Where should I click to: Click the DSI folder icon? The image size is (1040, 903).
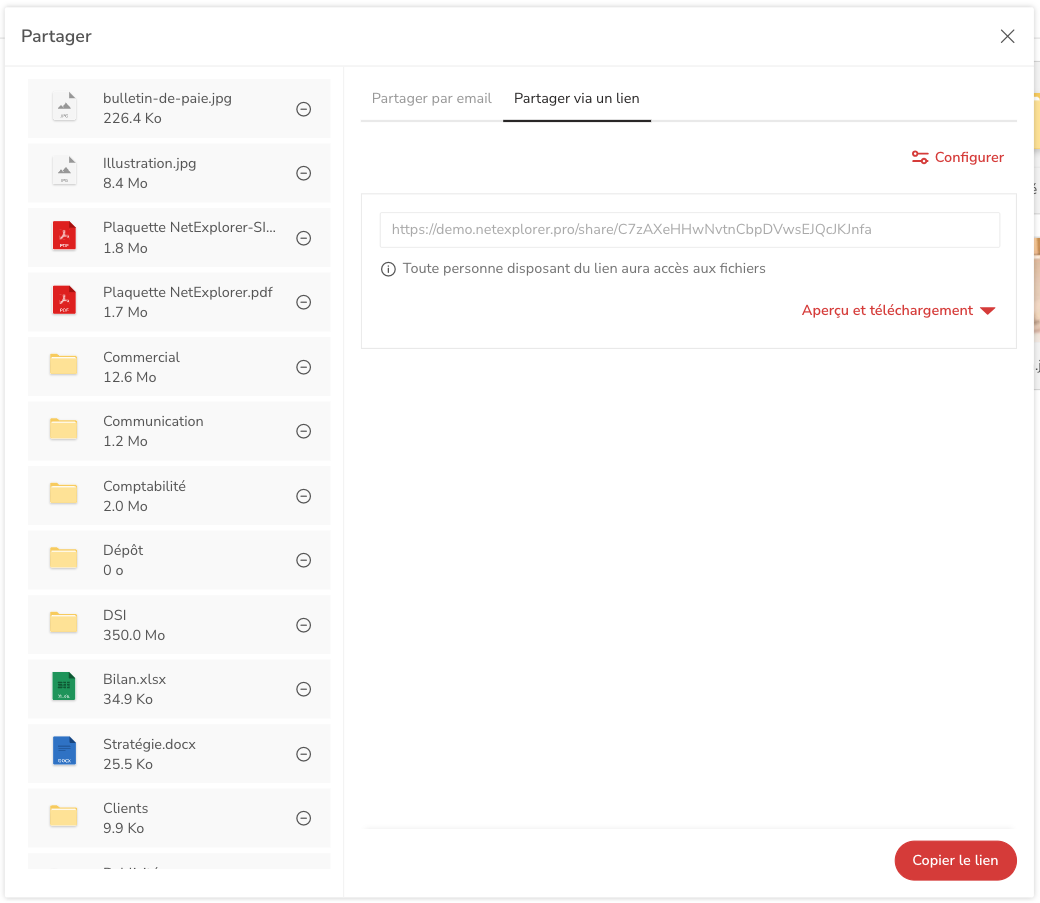click(x=64, y=624)
